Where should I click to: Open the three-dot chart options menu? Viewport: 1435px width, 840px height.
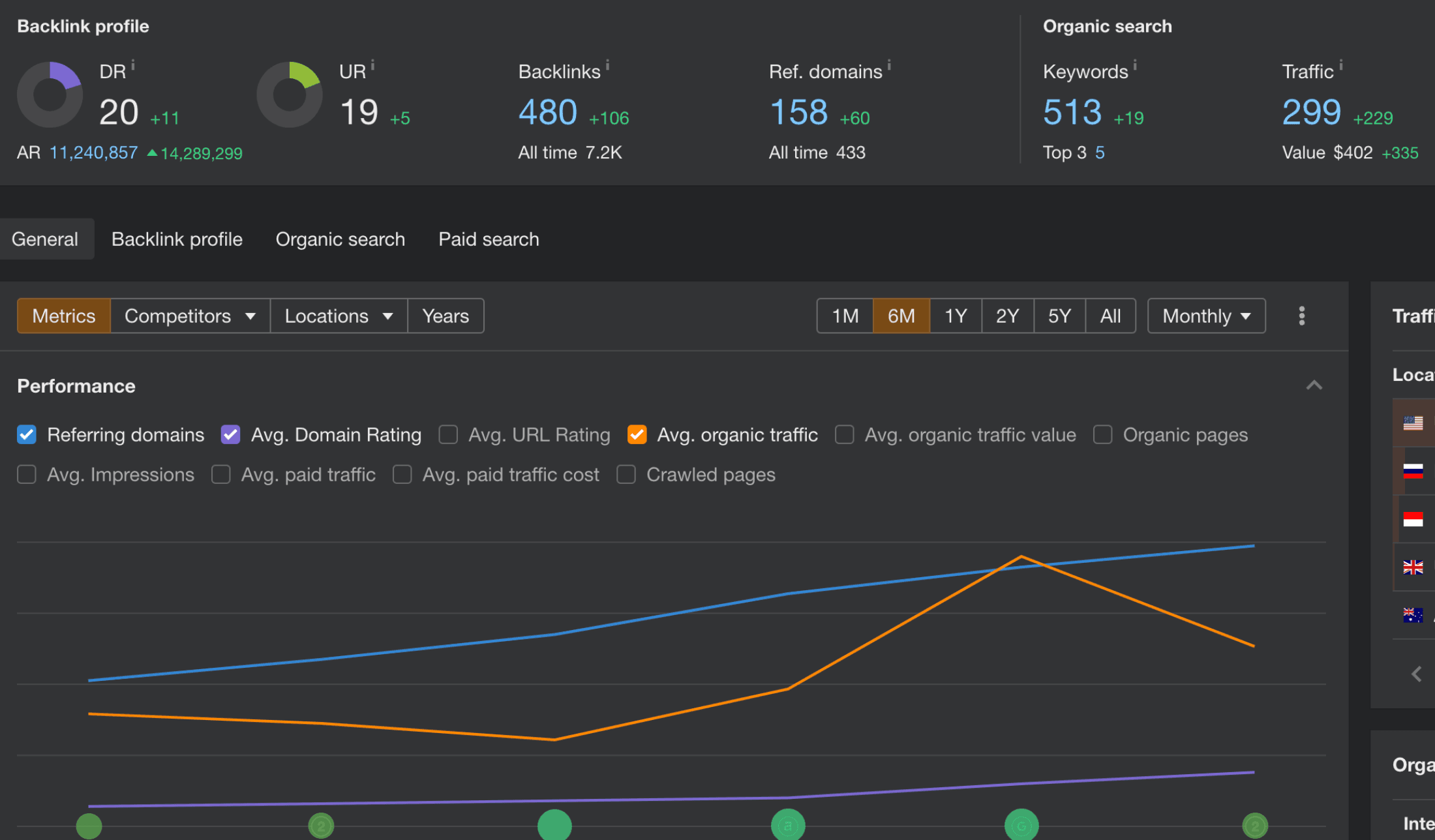pyautogui.click(x=1301, y=316)
